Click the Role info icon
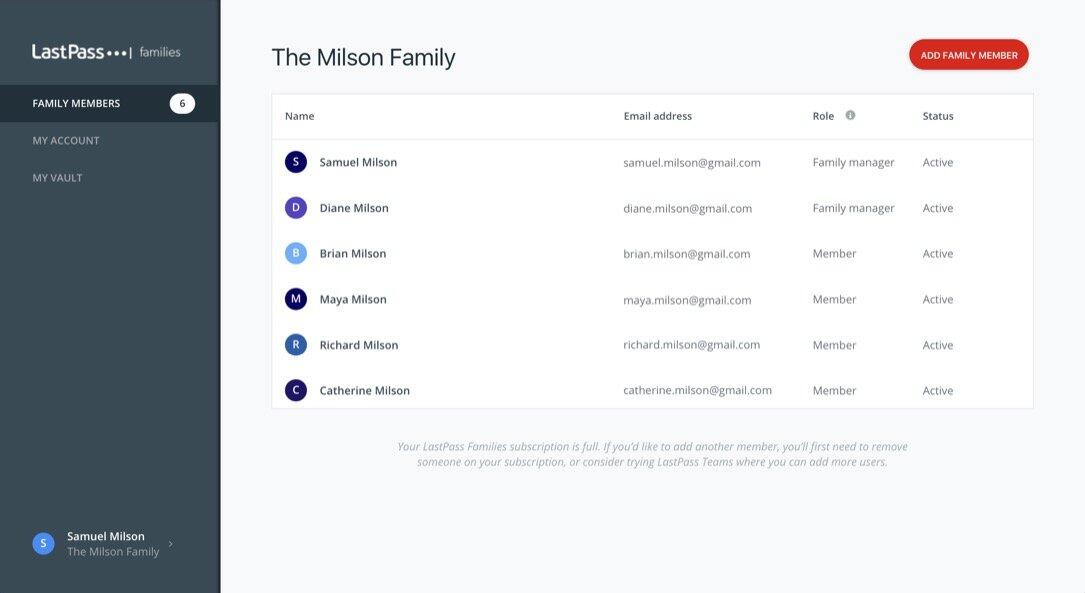Screen dimensions: 1085x593 coord(850,115)
